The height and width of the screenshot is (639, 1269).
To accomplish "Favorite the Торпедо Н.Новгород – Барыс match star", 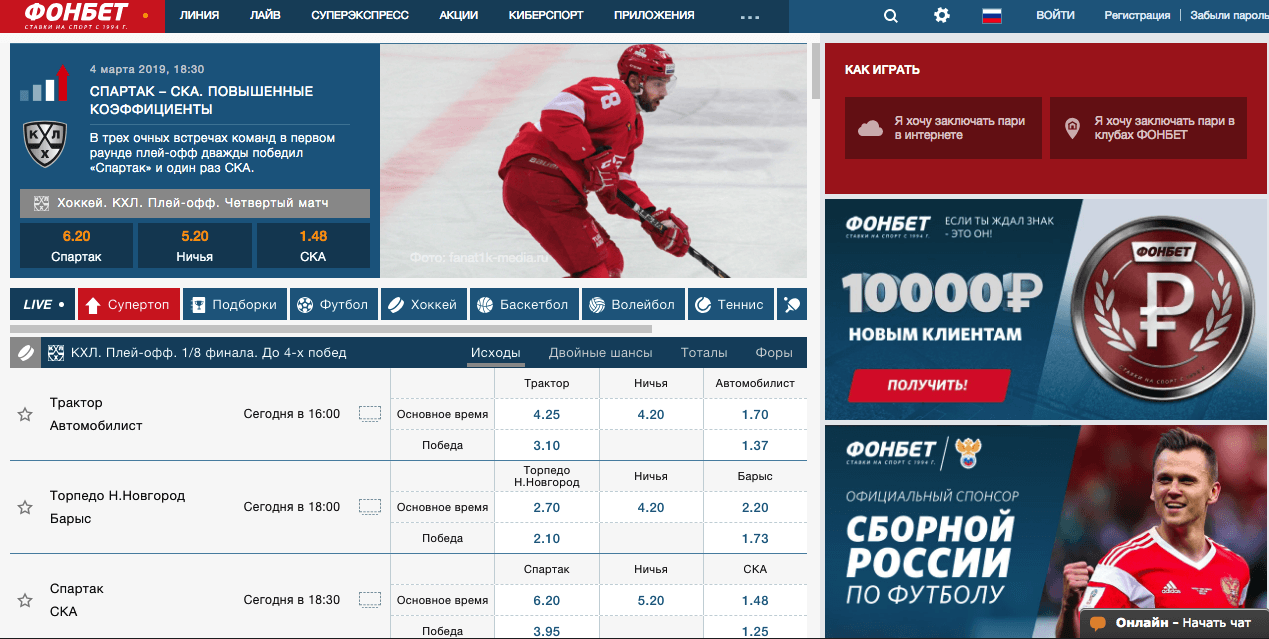I will pyautogui.click(x=25, y=507).
